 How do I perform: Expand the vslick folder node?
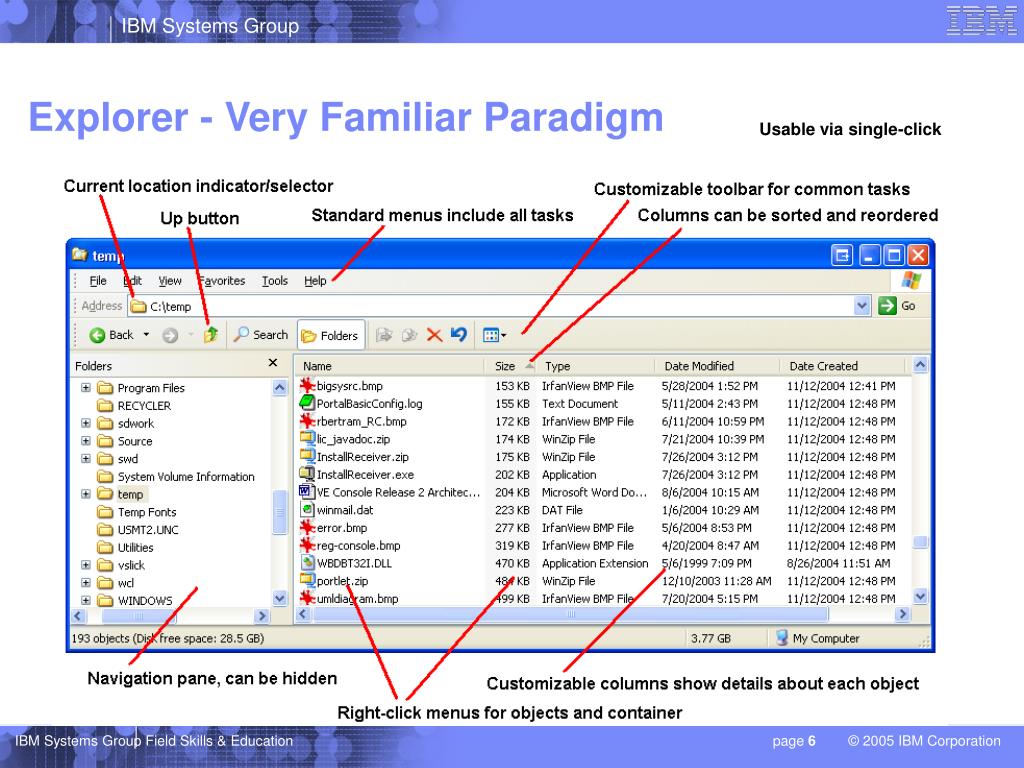(x=86, y=565)
